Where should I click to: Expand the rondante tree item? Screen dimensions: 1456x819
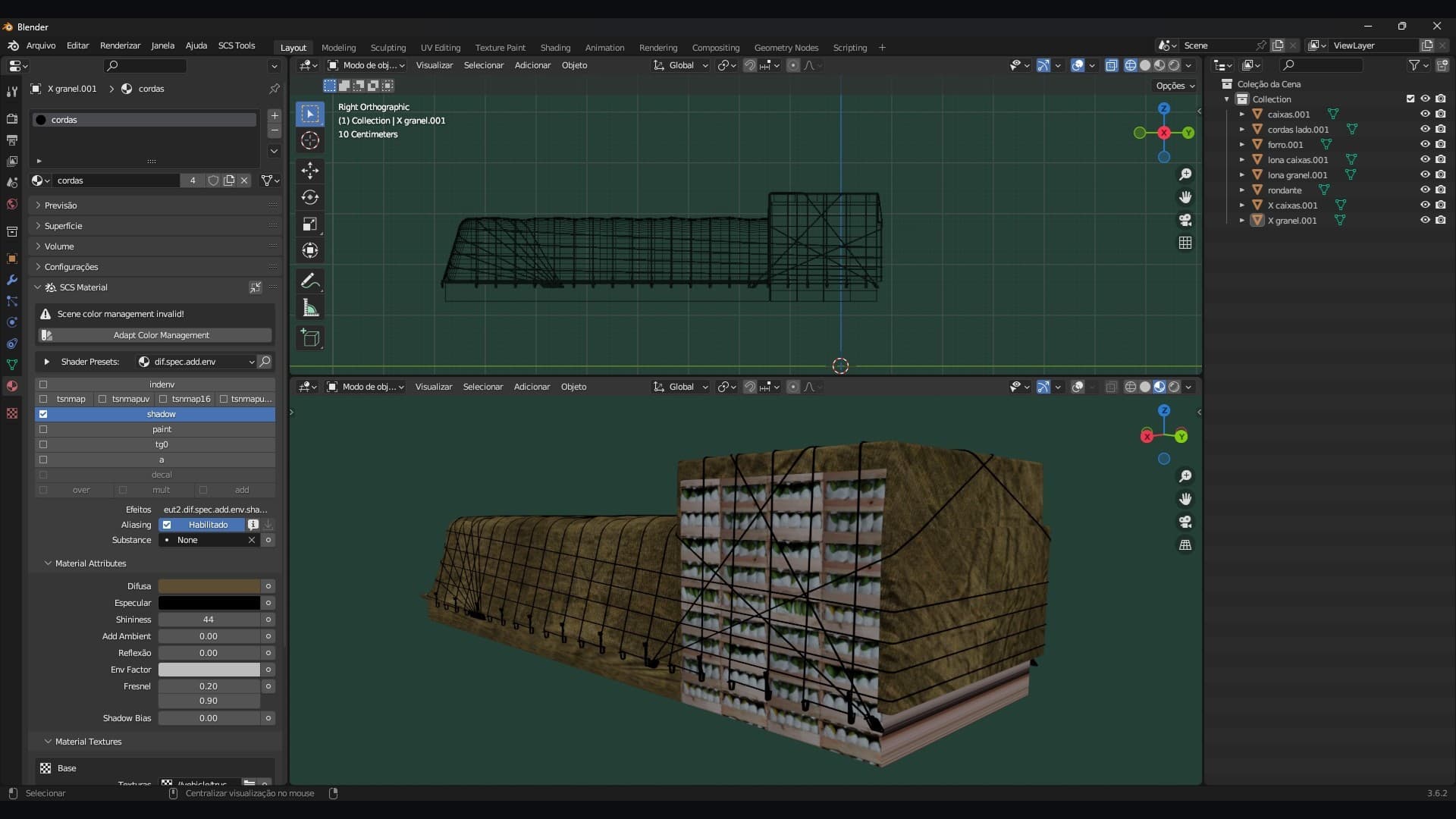click(1242, 190)
